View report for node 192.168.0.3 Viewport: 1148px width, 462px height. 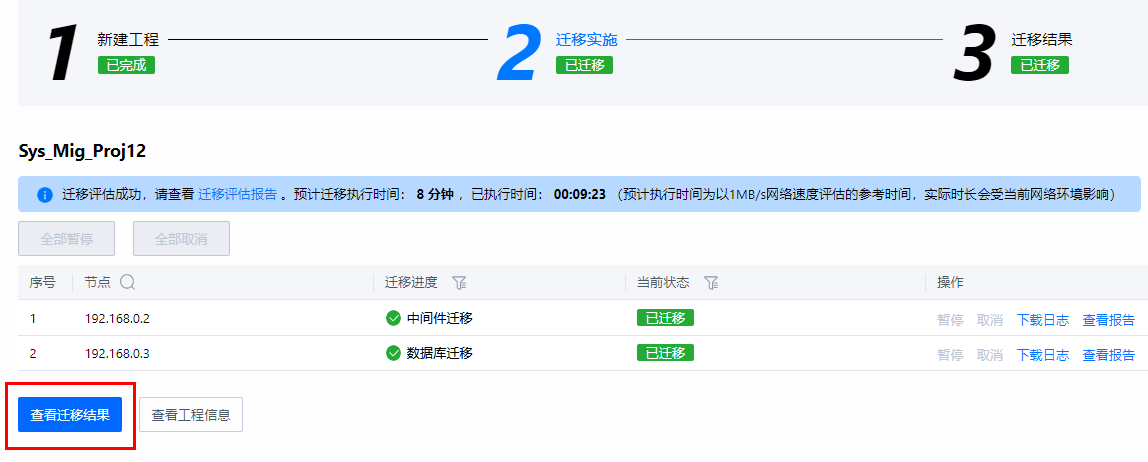[x=1108, y=354]
